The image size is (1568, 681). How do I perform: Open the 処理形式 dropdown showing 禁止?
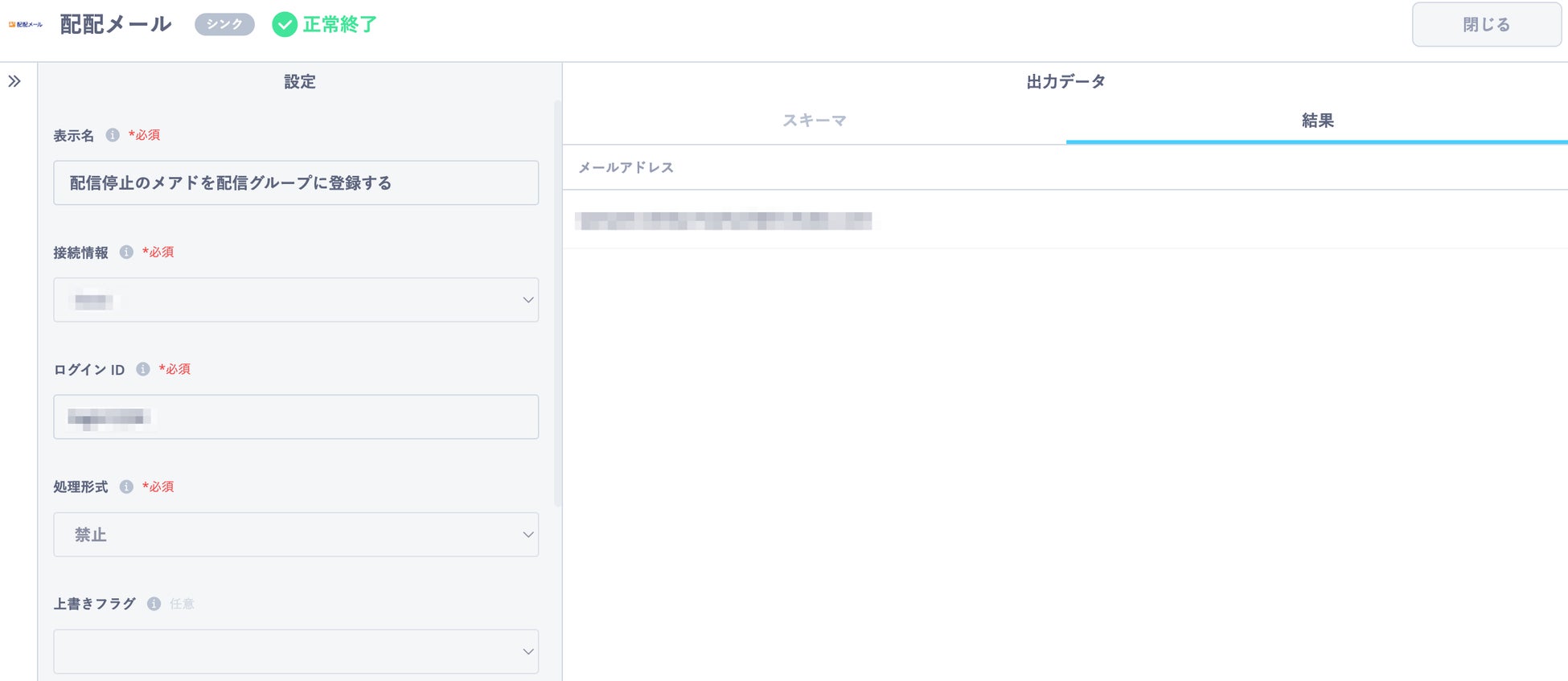click(x=296, y=535)
